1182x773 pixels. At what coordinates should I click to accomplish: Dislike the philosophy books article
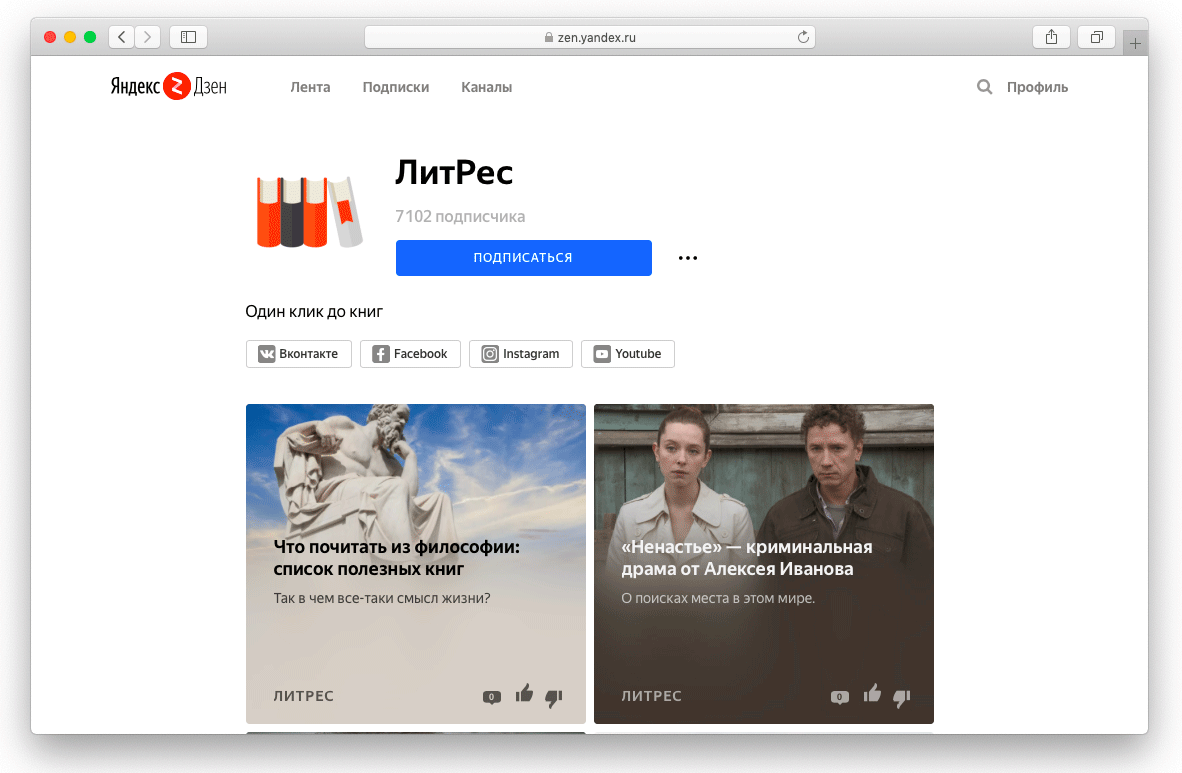[x=553, y=698]
